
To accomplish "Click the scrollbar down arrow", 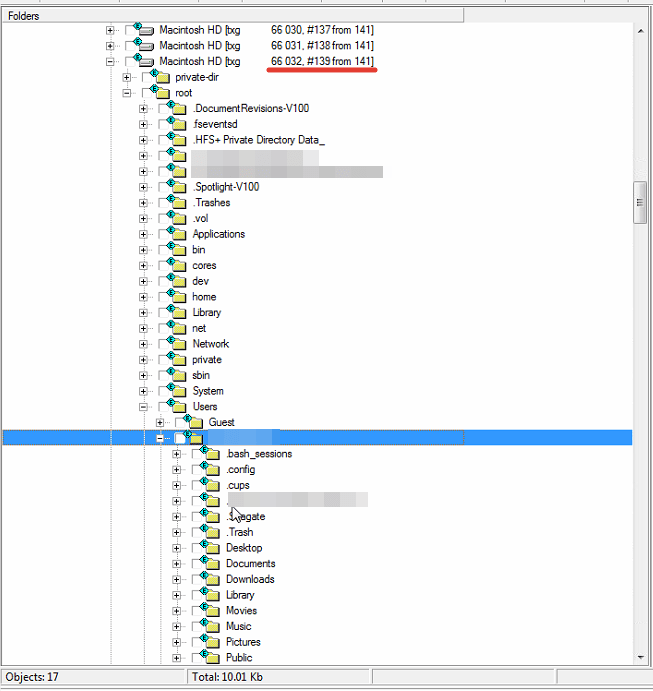I will [x=640, y=657].
